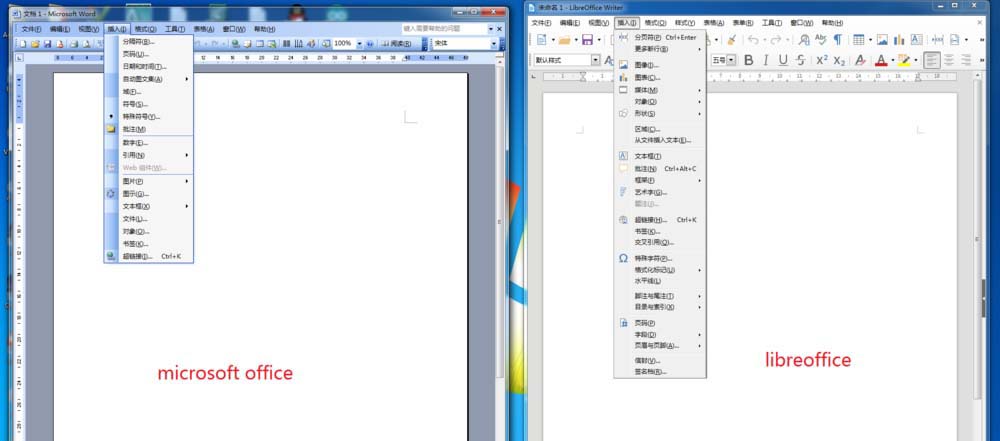Click the Redo arrow in LibreOffice toolbar
The height and width of the screenshot is (441, 1000).
(x=776, y=40)
